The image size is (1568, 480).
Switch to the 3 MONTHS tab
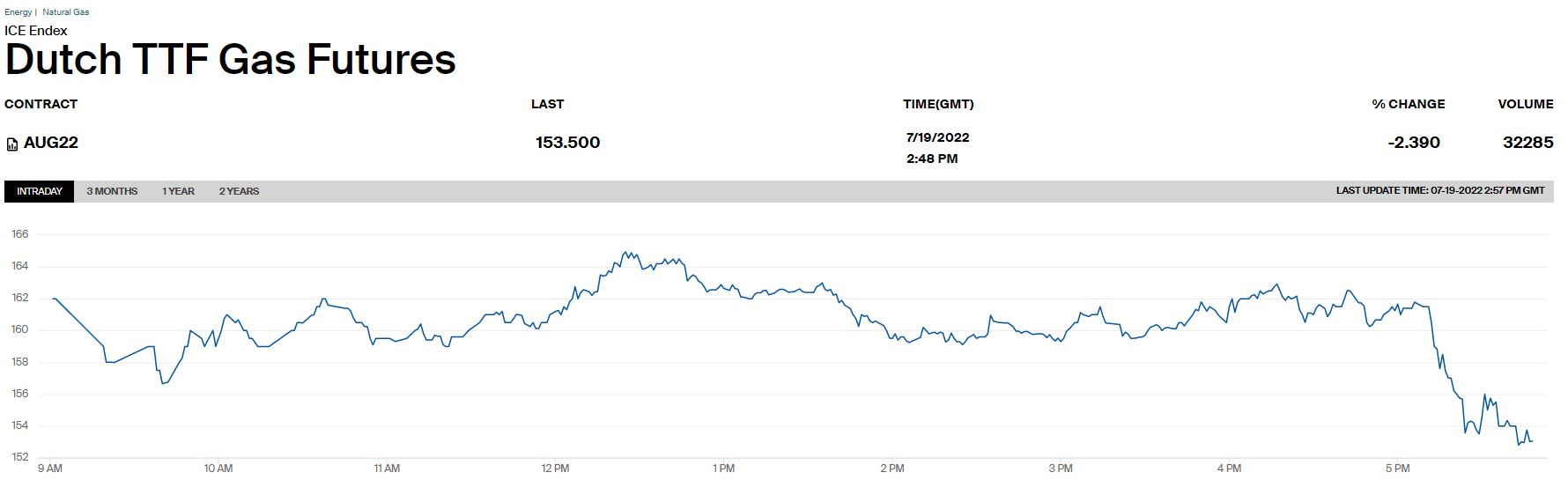(x=112, y=191)
